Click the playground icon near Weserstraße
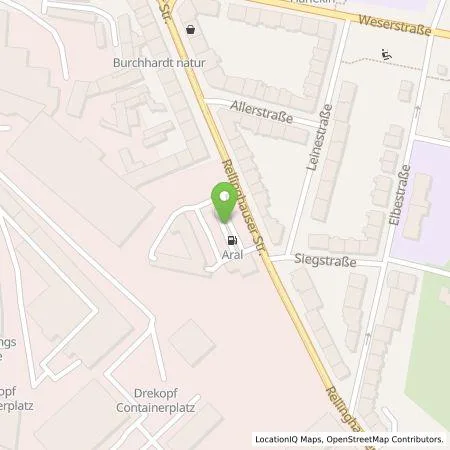 pos(387,54)
